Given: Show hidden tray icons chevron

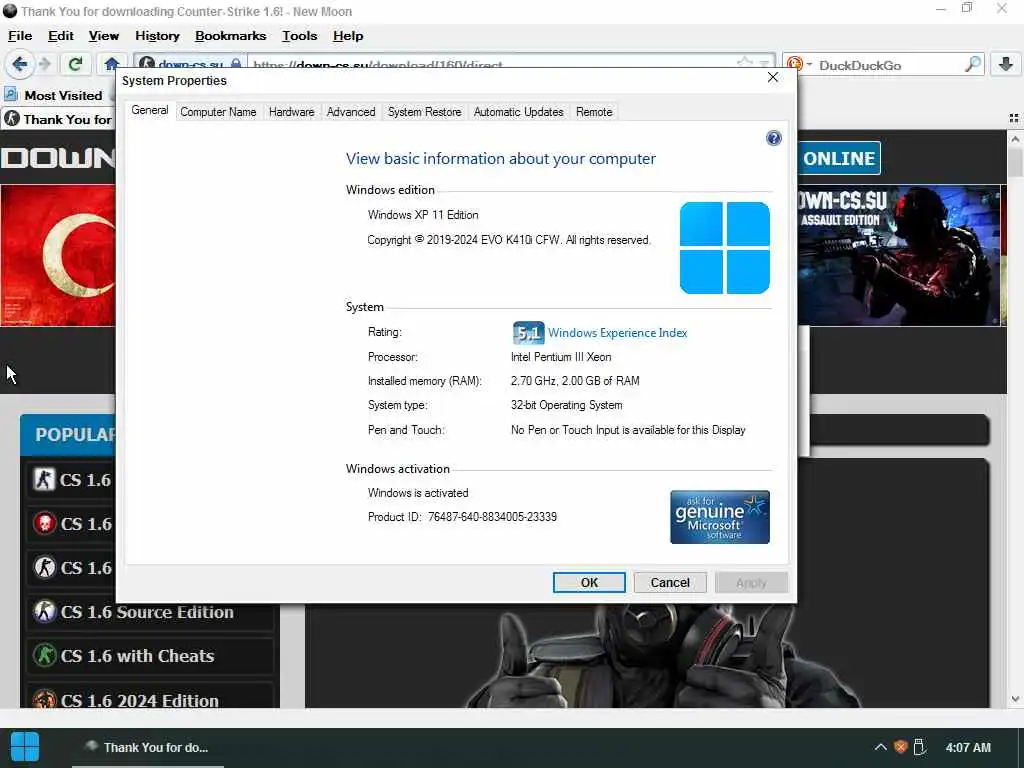Looking at the screenshot, I should (x=880, y=747).
